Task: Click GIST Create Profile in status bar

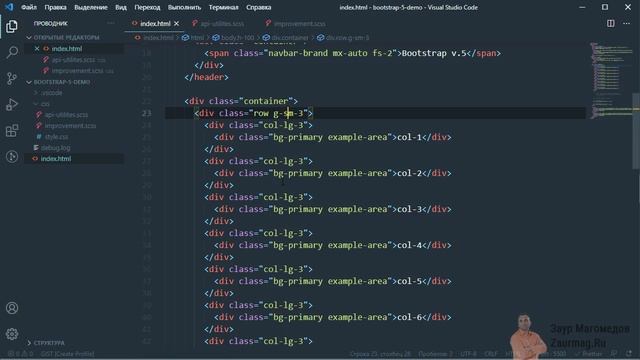Action: coord(67,354)
